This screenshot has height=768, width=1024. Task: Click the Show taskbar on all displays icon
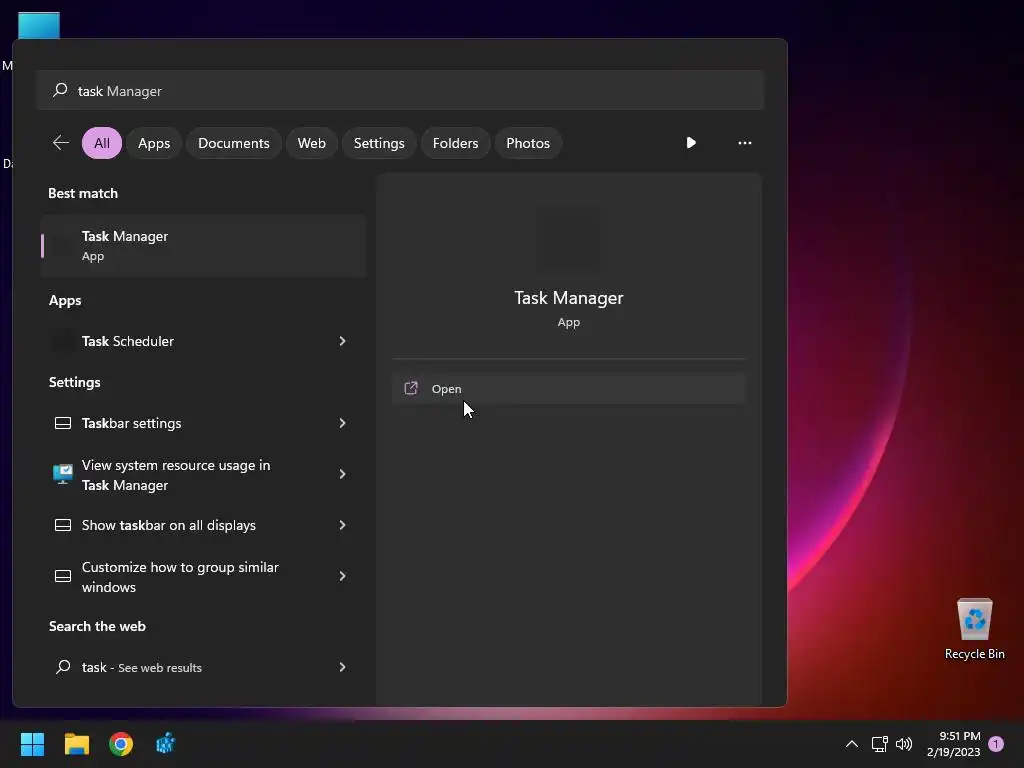[x=63, y=525]
